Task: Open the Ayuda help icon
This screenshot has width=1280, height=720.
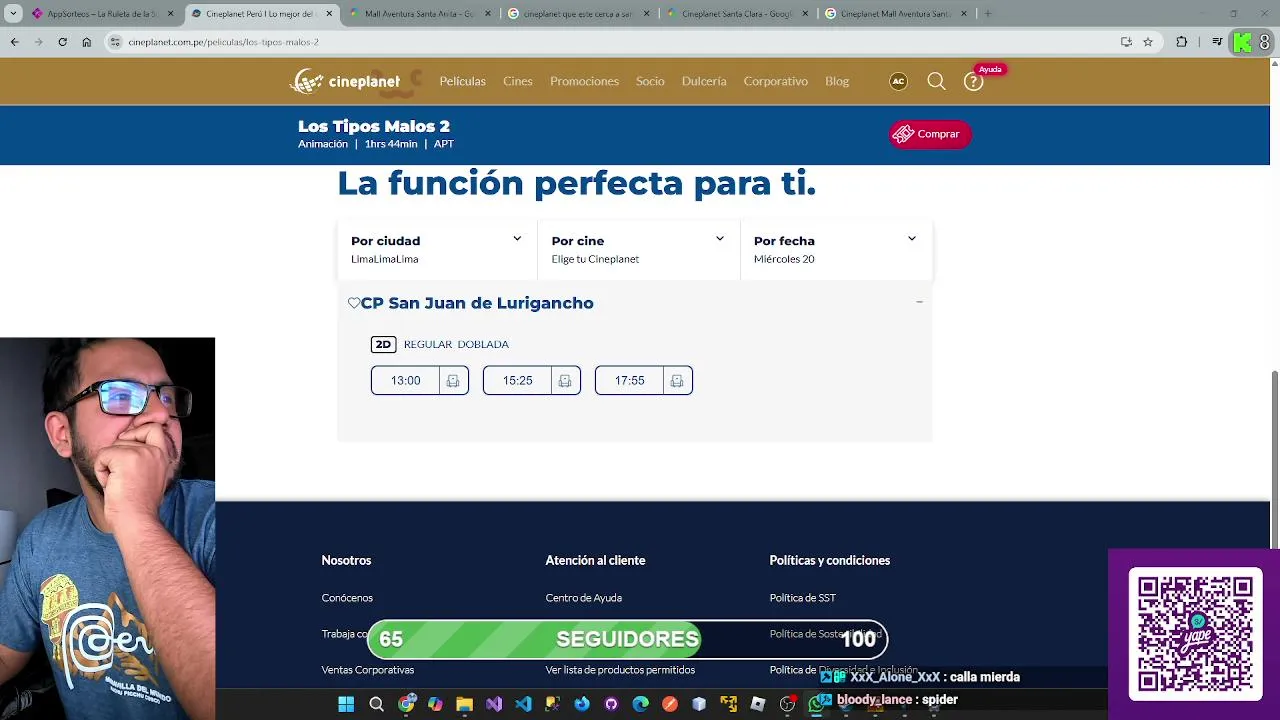Action: (973, 82)
